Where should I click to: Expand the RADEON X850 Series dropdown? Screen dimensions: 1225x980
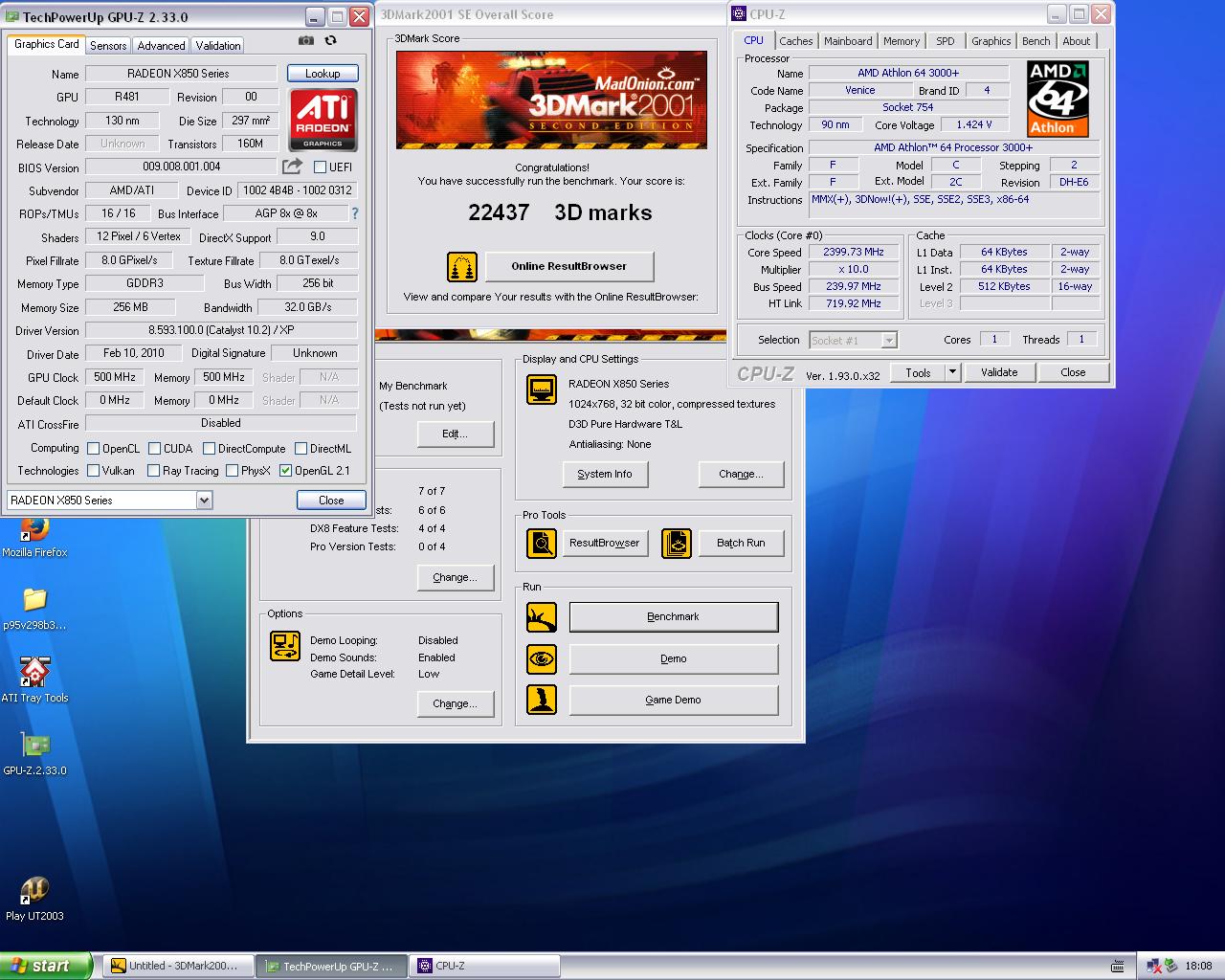(204, 501)
